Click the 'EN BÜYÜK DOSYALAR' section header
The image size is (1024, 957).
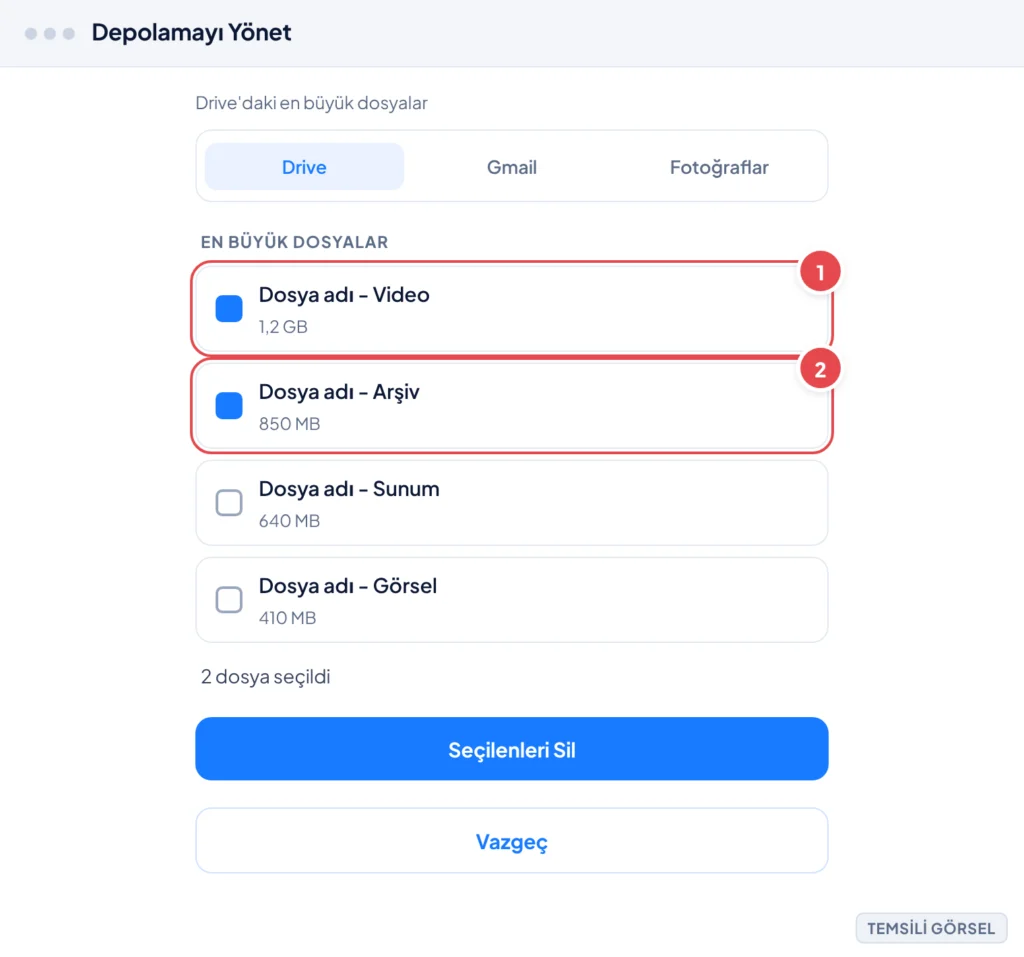point(295,242)
